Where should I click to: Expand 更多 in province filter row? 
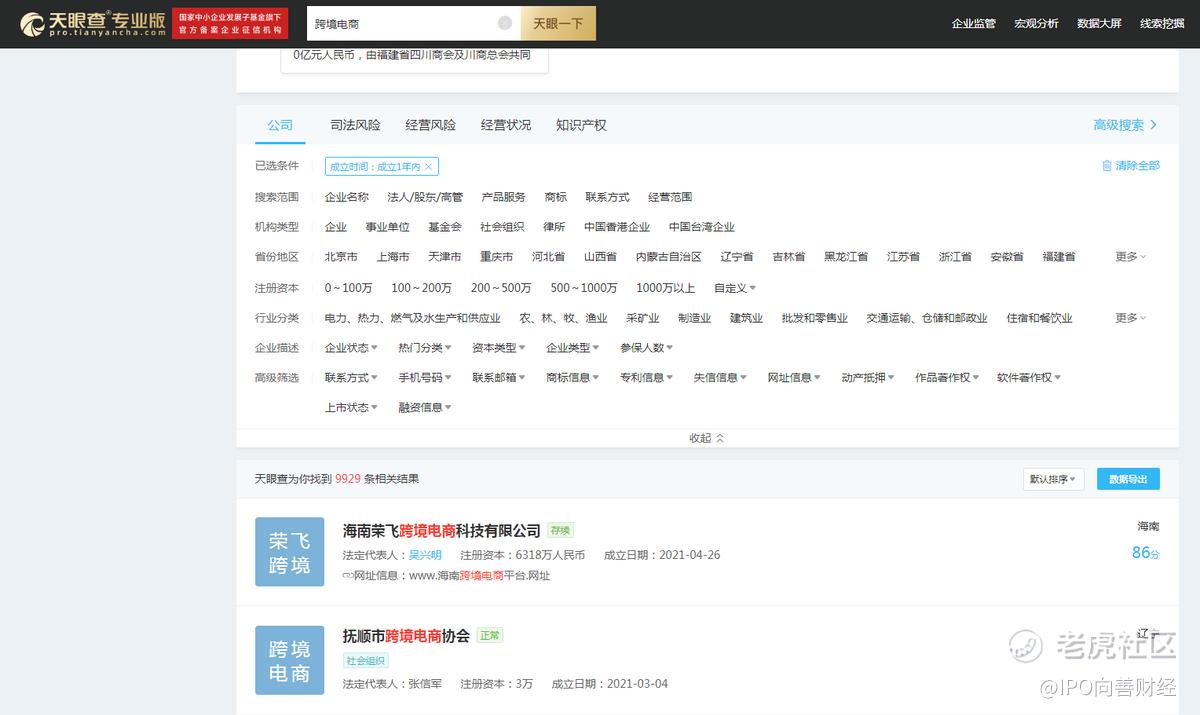click(1130, 257)
